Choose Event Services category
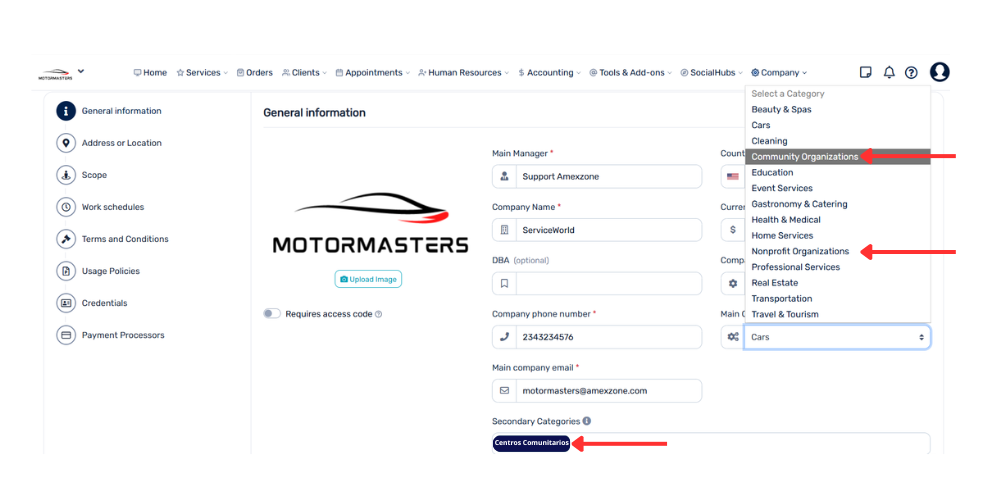The width and height of the screenshot is (1000, 500). tap(837, 188)
